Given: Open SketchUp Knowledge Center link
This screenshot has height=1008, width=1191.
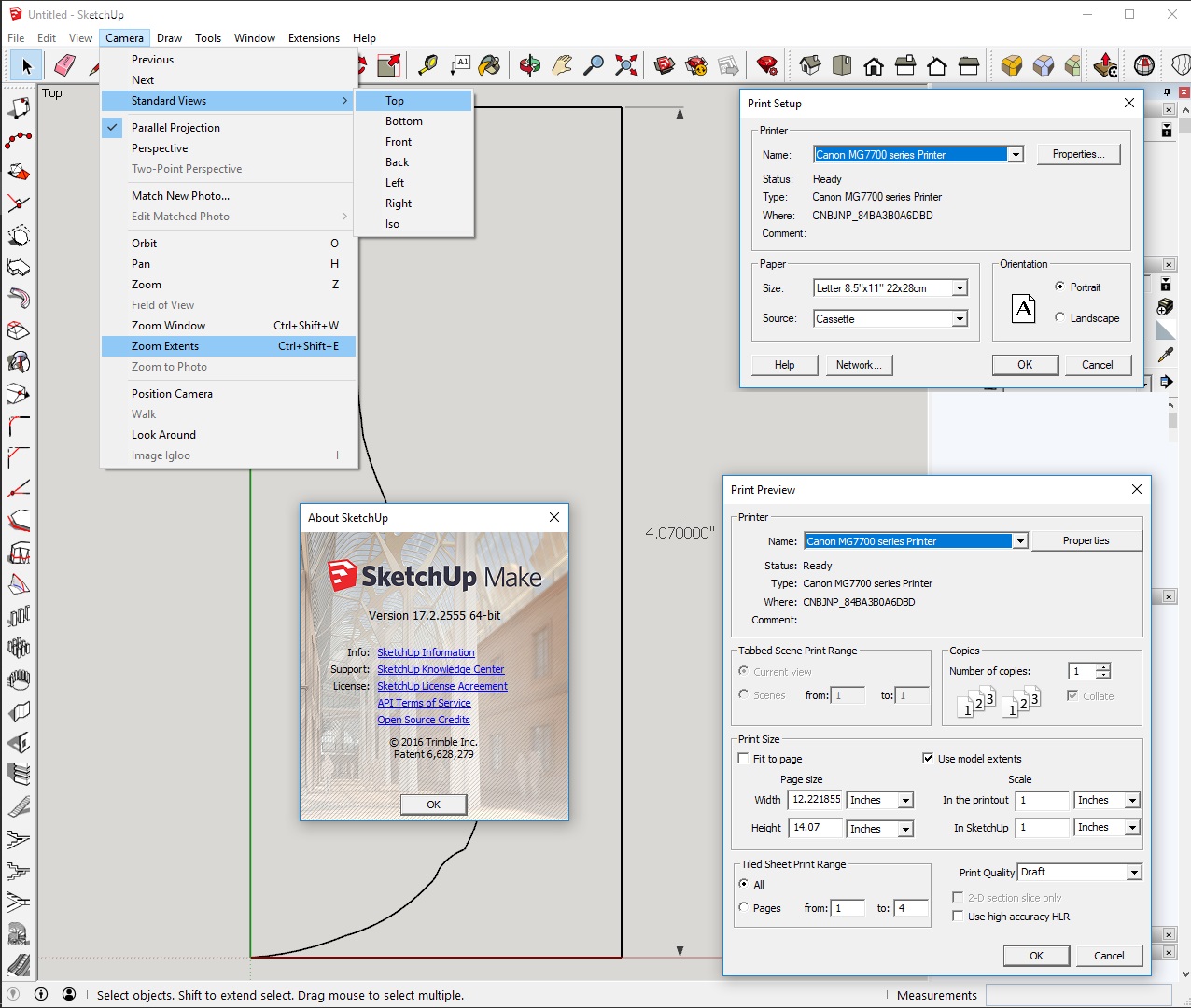Looking at the screenshot, I should (441, 669).
